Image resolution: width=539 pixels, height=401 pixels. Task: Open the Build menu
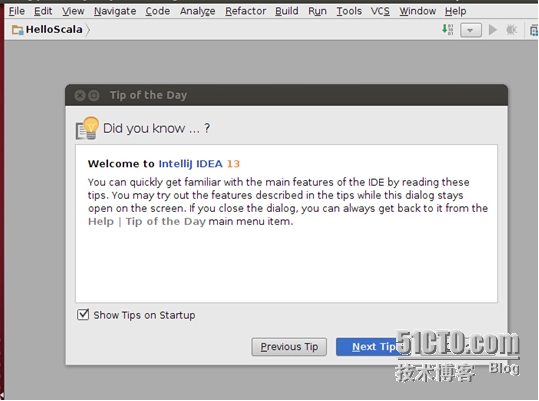287,11
